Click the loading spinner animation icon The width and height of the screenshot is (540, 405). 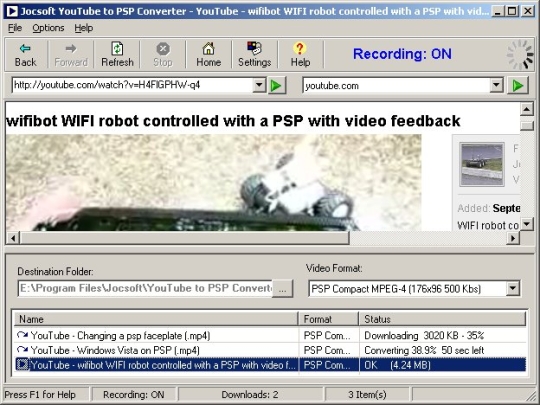click(520, 55)
